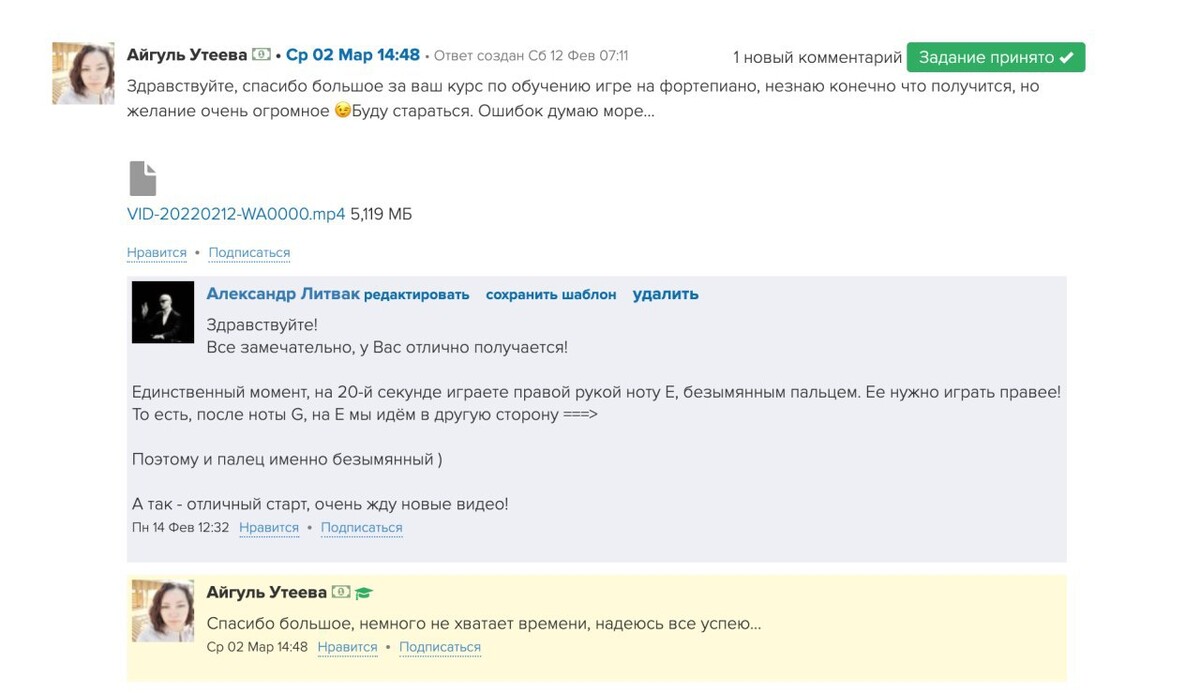Click the money icon in the yellow reply
The image size is (1200, 693).
[341, 593]
